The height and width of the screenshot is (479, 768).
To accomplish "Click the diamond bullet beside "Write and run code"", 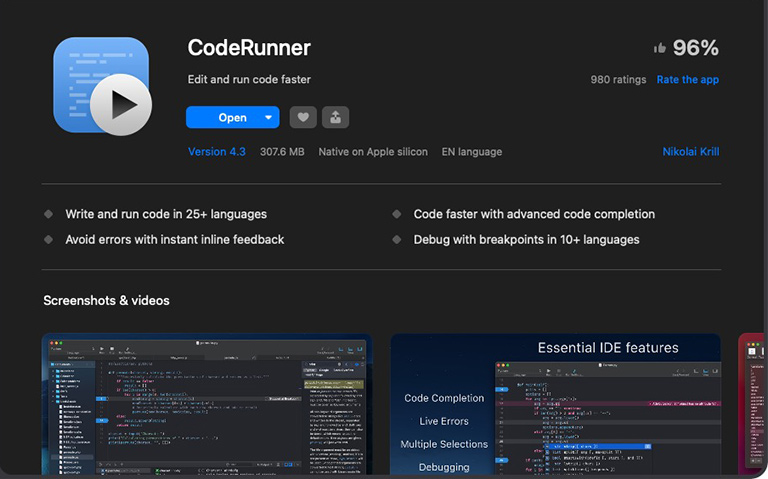I will click(x=48, y=214).
